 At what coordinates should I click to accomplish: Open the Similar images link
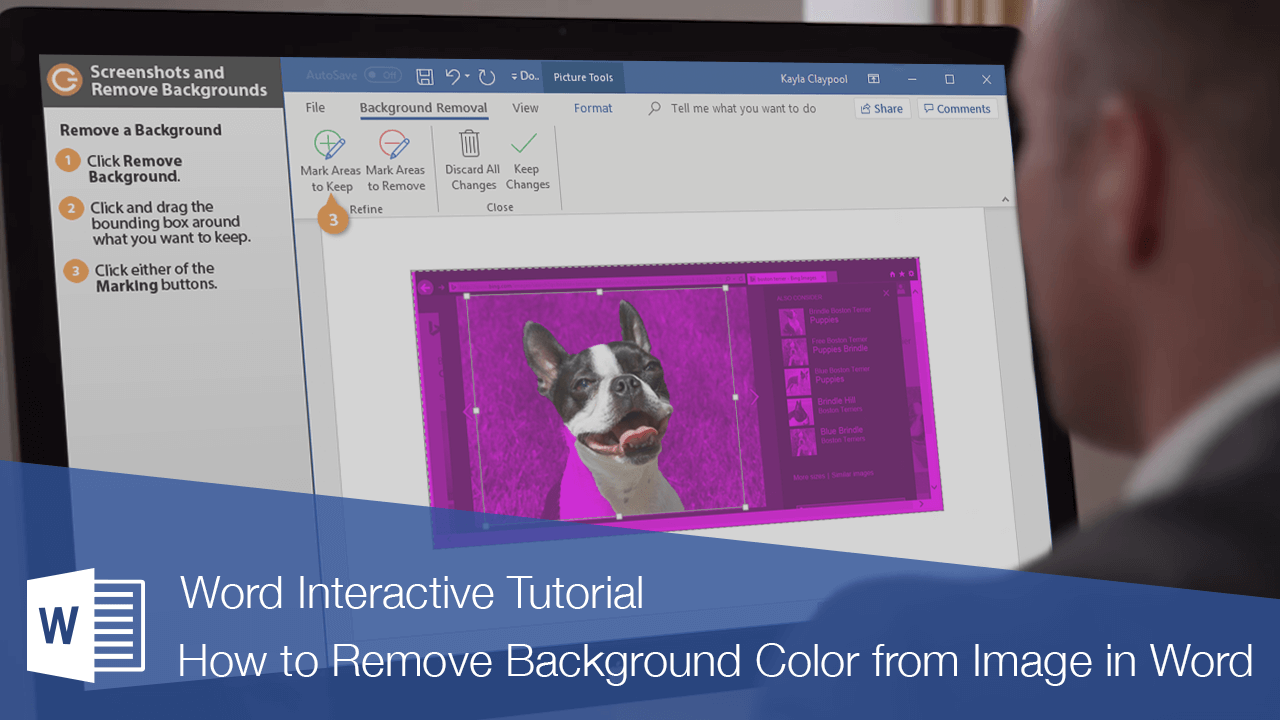click(853, 474)
